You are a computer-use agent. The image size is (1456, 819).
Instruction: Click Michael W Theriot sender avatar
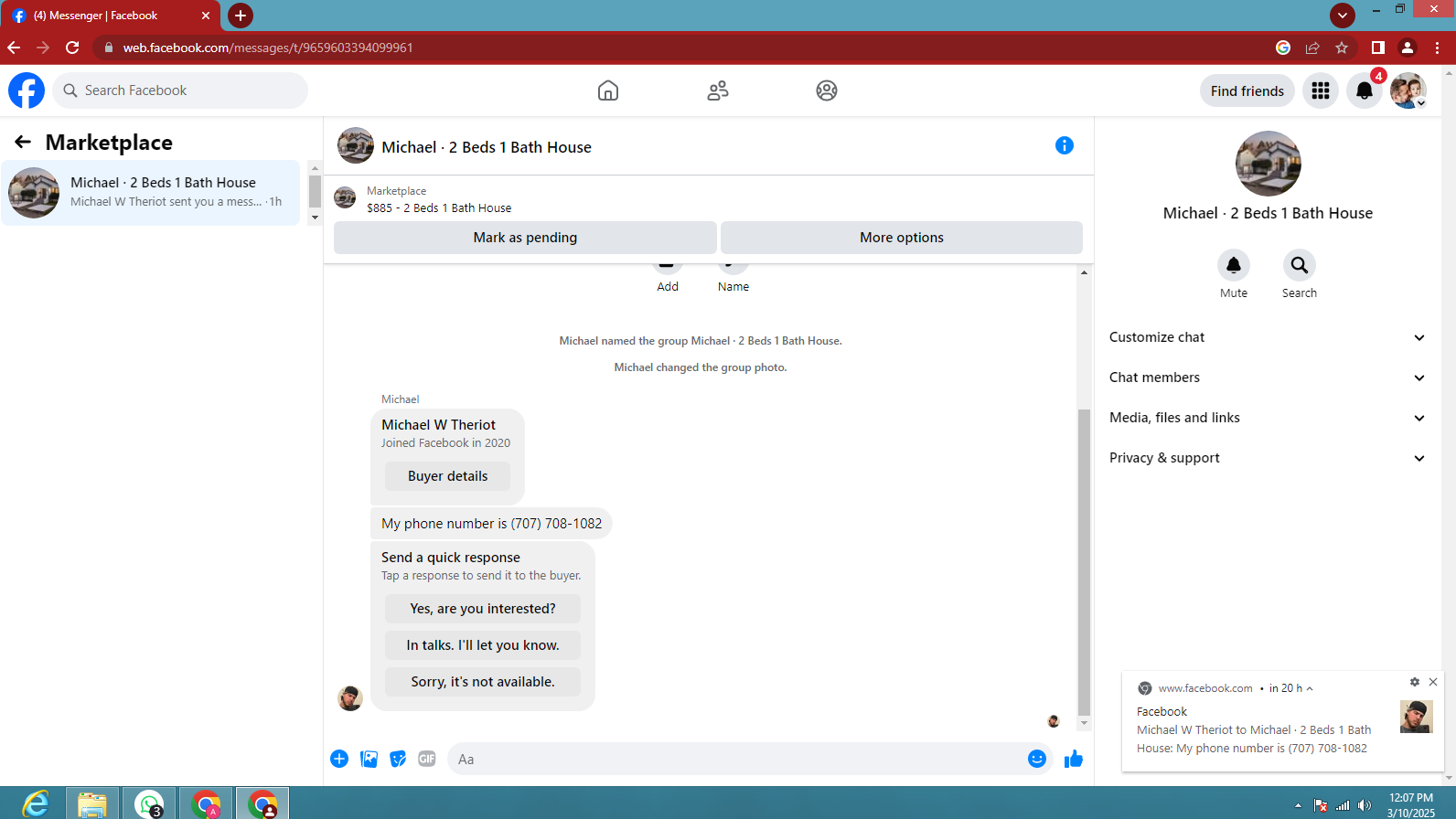click(350, 698)
